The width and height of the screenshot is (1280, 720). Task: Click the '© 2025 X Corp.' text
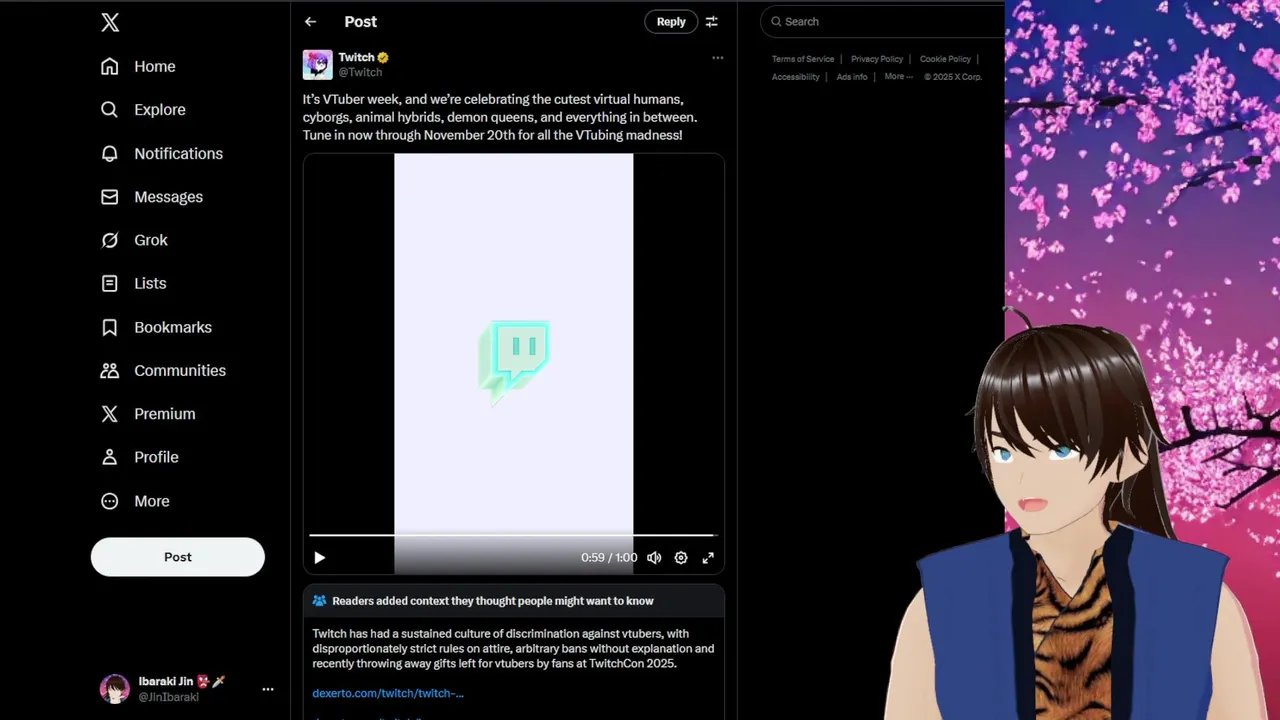[x=953, y=77]
